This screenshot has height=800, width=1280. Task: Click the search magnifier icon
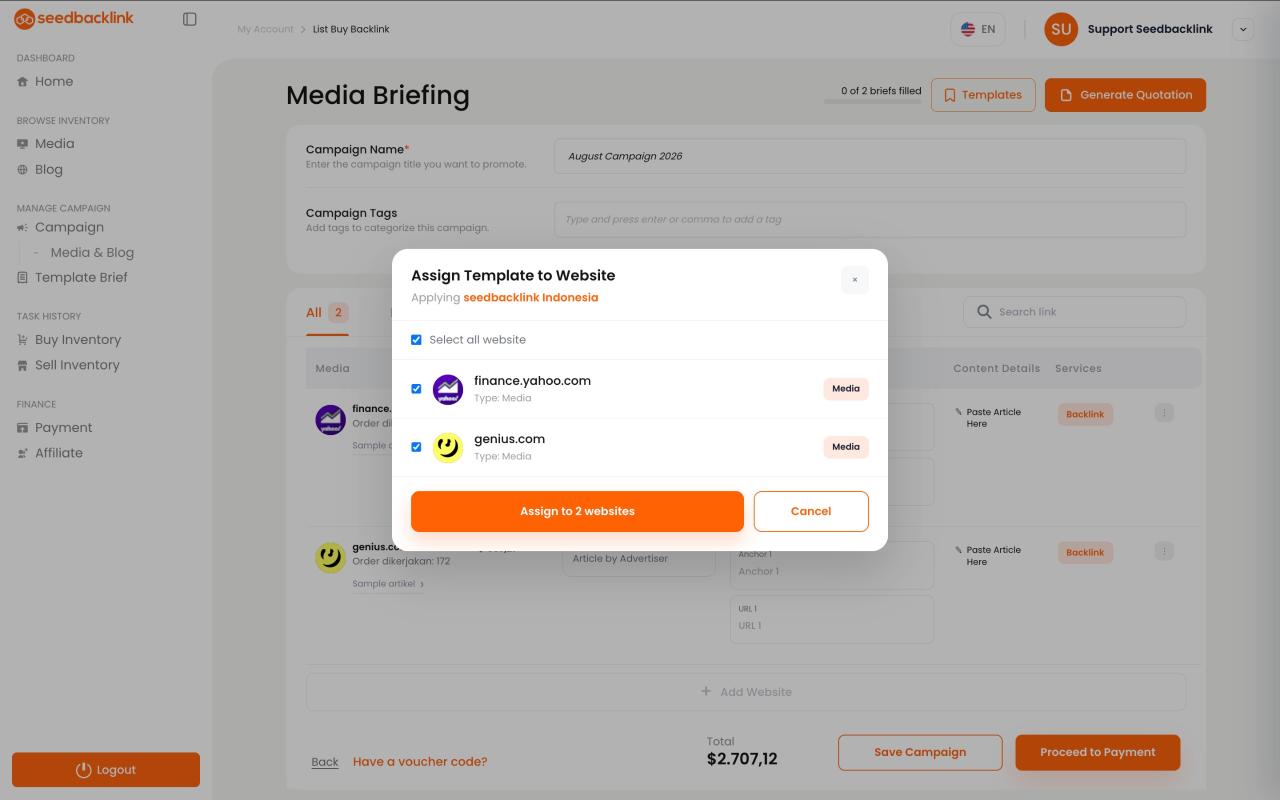click(984, 312)
